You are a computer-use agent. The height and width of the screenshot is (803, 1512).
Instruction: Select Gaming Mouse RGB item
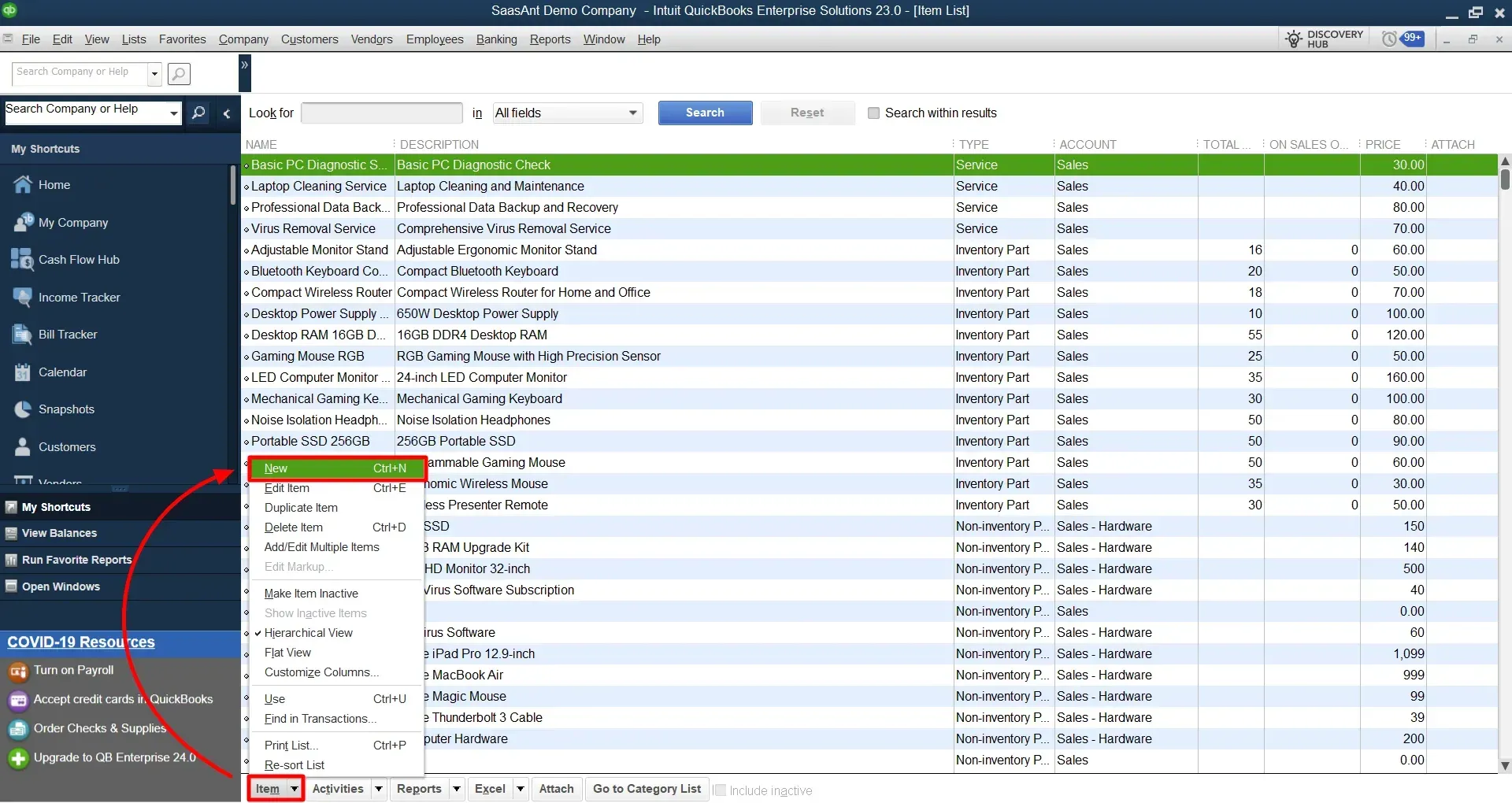point(869,357)
